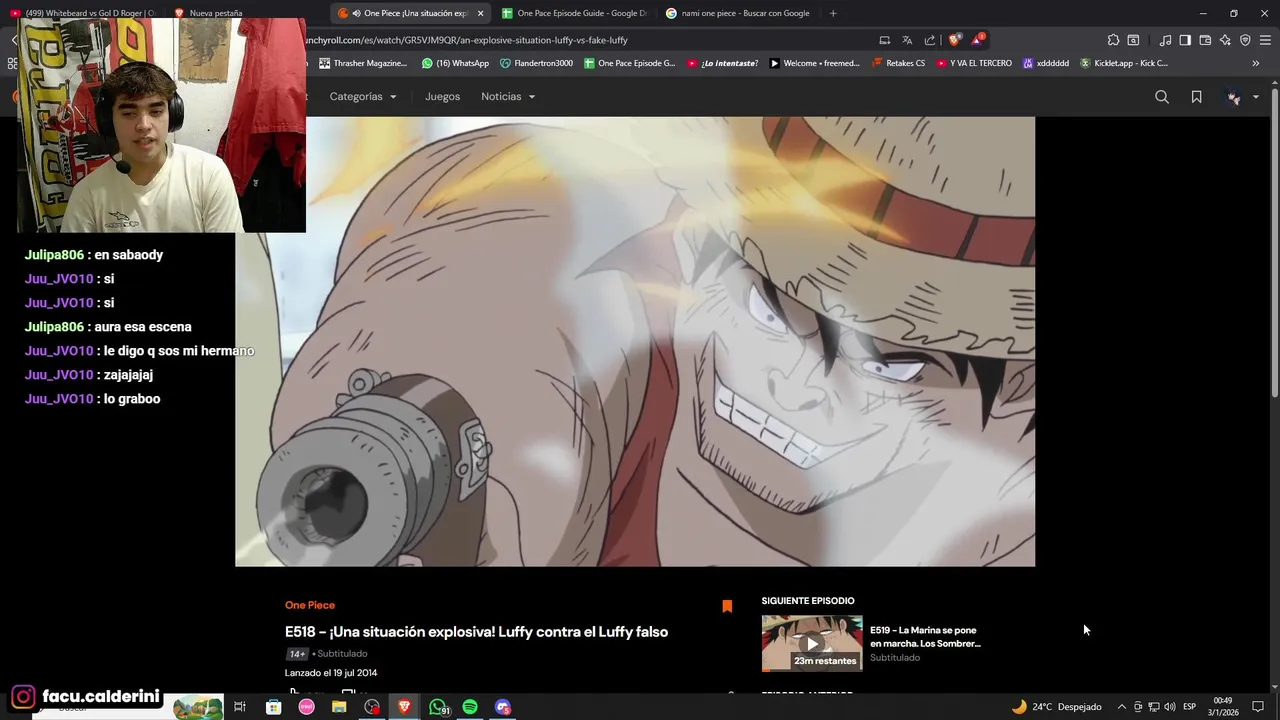
Task: Click 'Lanzado el 19 jul 2014' text
Action: [331, 673]
